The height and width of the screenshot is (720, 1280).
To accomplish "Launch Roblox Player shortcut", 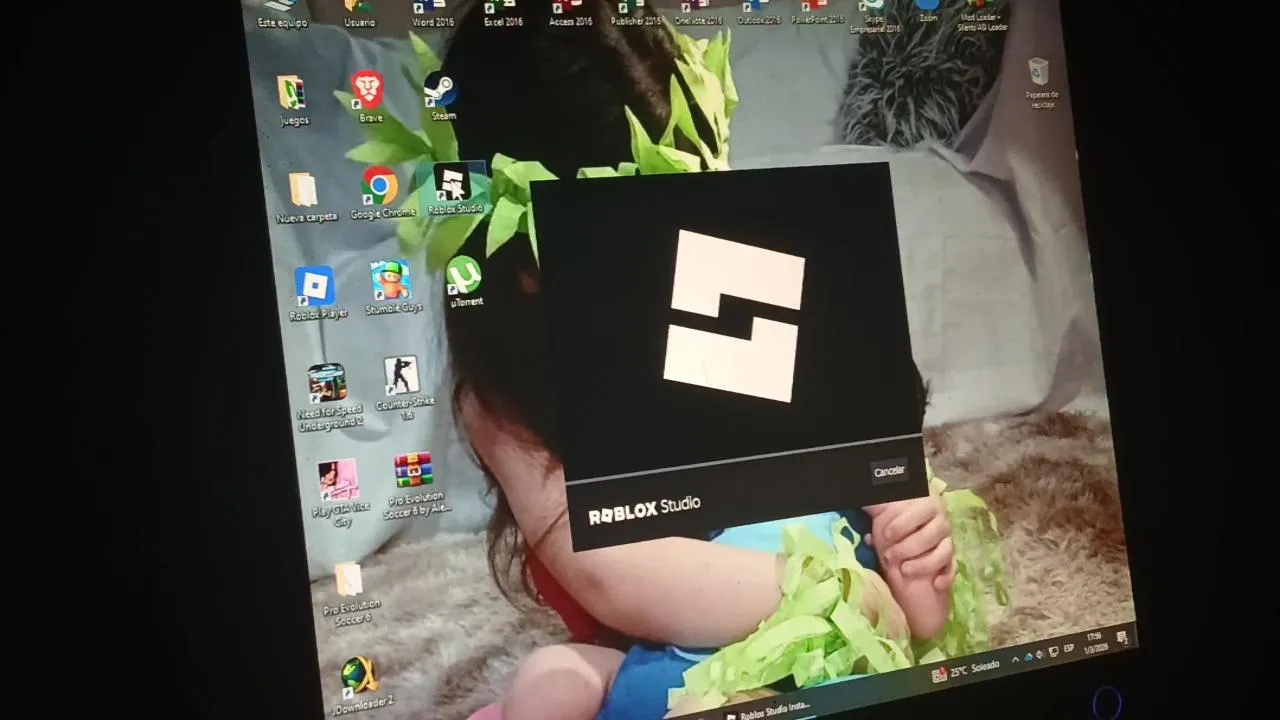I will (317, 294).
